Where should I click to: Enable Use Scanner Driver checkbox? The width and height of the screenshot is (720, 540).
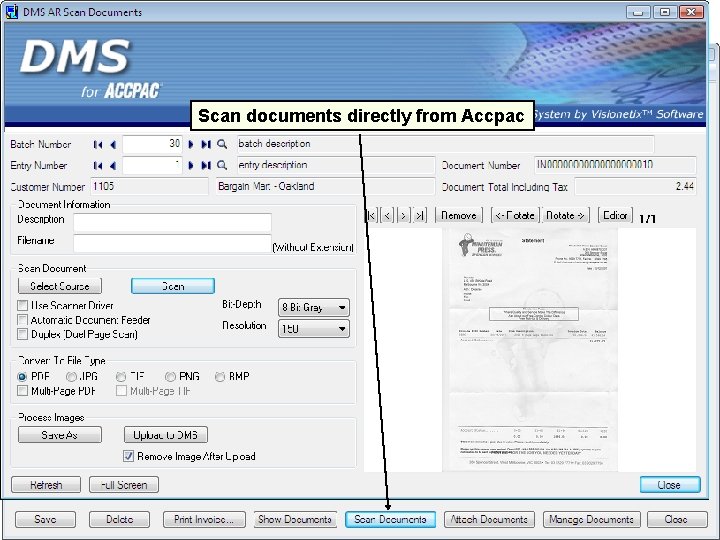click(22, 305)
